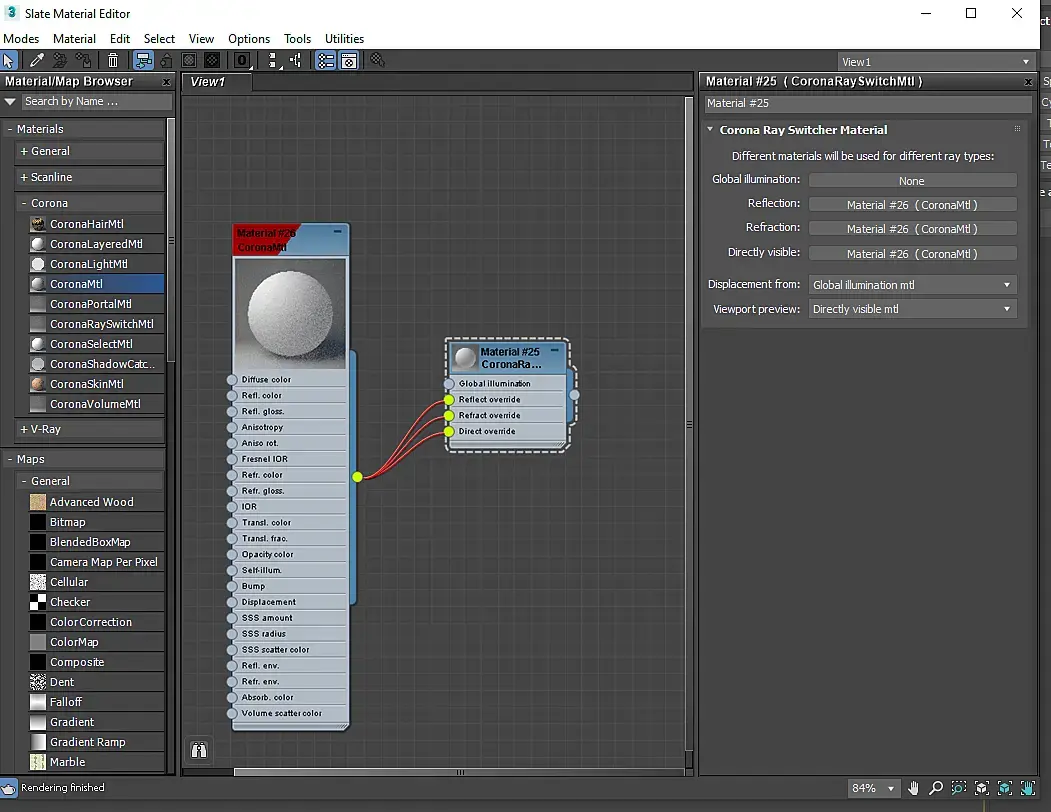Click the Pan hand tool in status bar
1051x812 pixels.
point(914,788)
